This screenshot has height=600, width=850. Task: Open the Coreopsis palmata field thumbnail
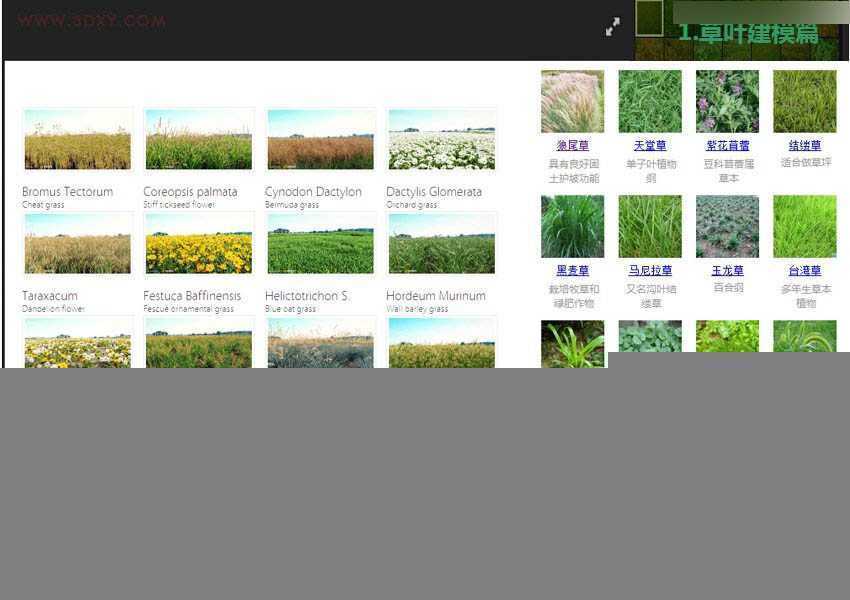199,139
